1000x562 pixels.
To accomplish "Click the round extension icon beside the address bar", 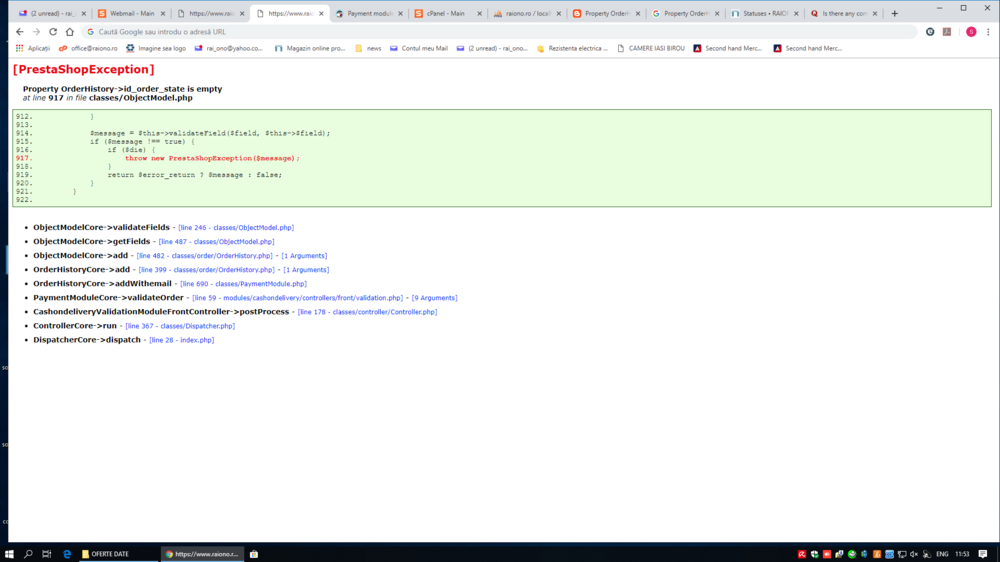I will [x=930, y=32].
